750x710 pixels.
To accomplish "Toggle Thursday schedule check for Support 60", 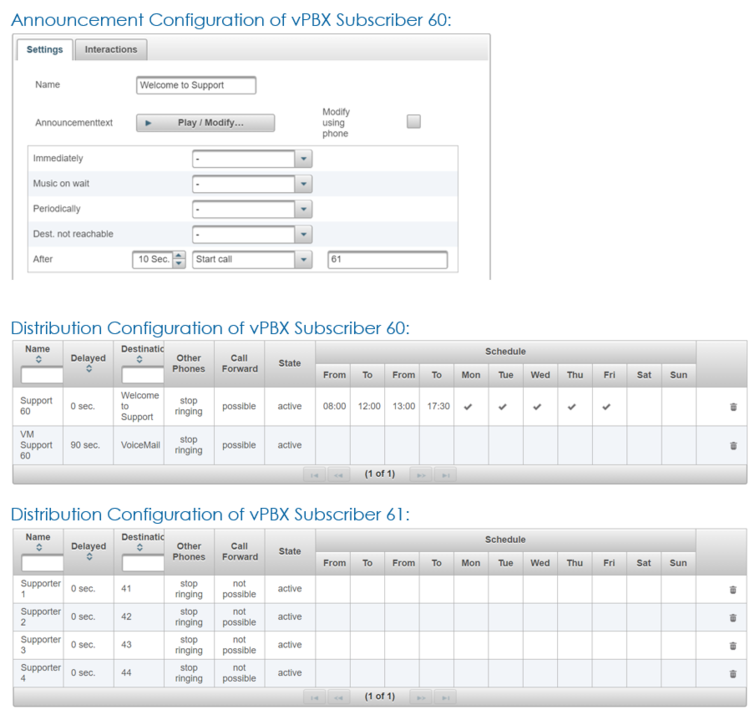I will [x=572, y=407].
